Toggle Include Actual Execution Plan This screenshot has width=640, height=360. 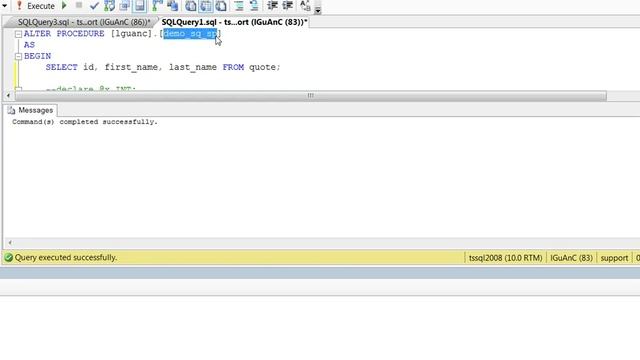[157, 6]
